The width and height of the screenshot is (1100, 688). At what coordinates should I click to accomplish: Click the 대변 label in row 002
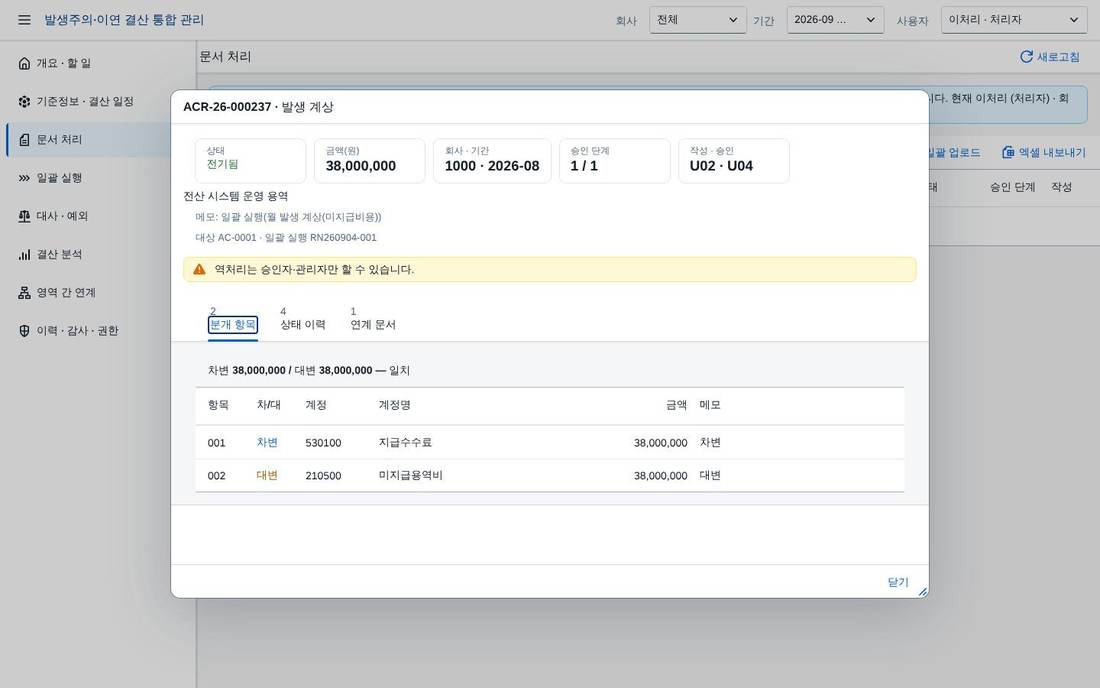(267, 475)
